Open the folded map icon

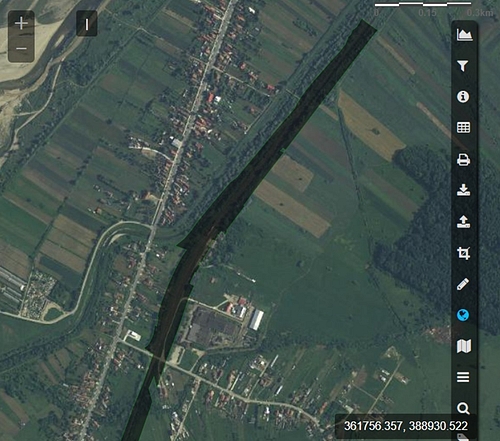(x=464, y=346)
